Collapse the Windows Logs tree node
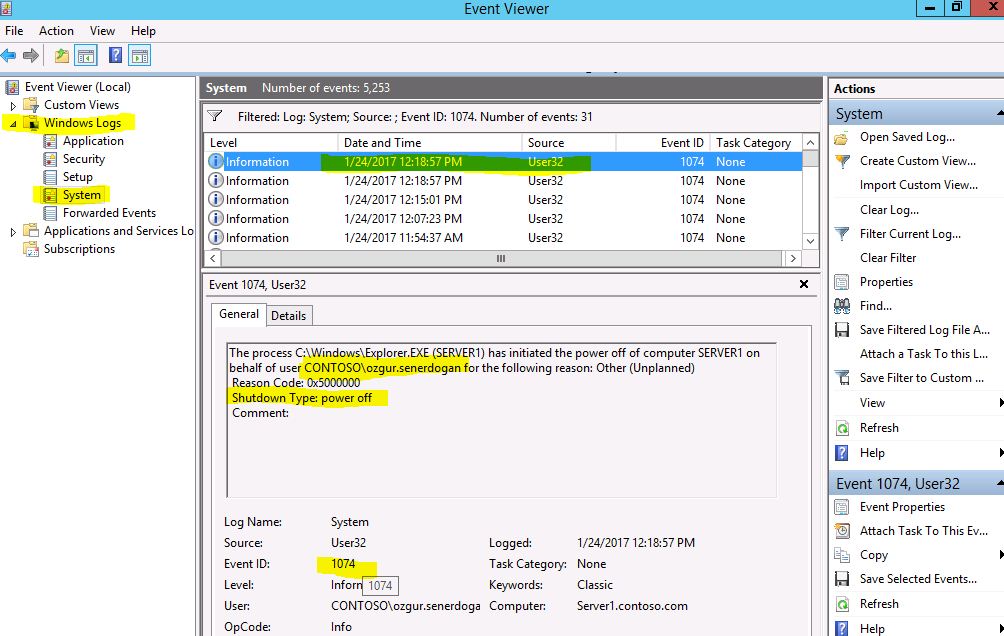Image resolution: width=1004 pixels, height=636 pixels. coord(13,124)
